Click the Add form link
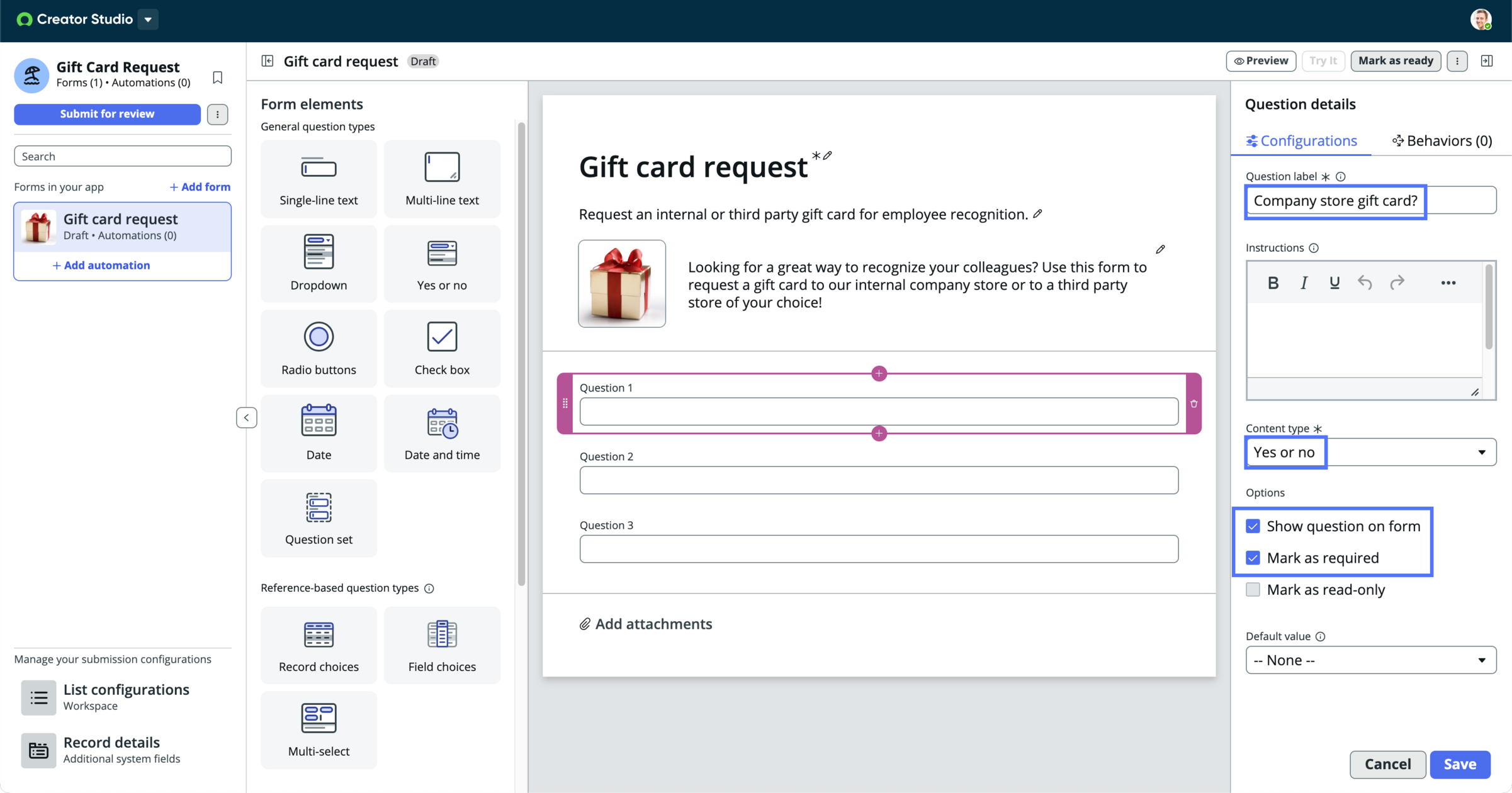The height and width of the screenshot is (793, 1512). pyautogui.click(x=200, y=187)
